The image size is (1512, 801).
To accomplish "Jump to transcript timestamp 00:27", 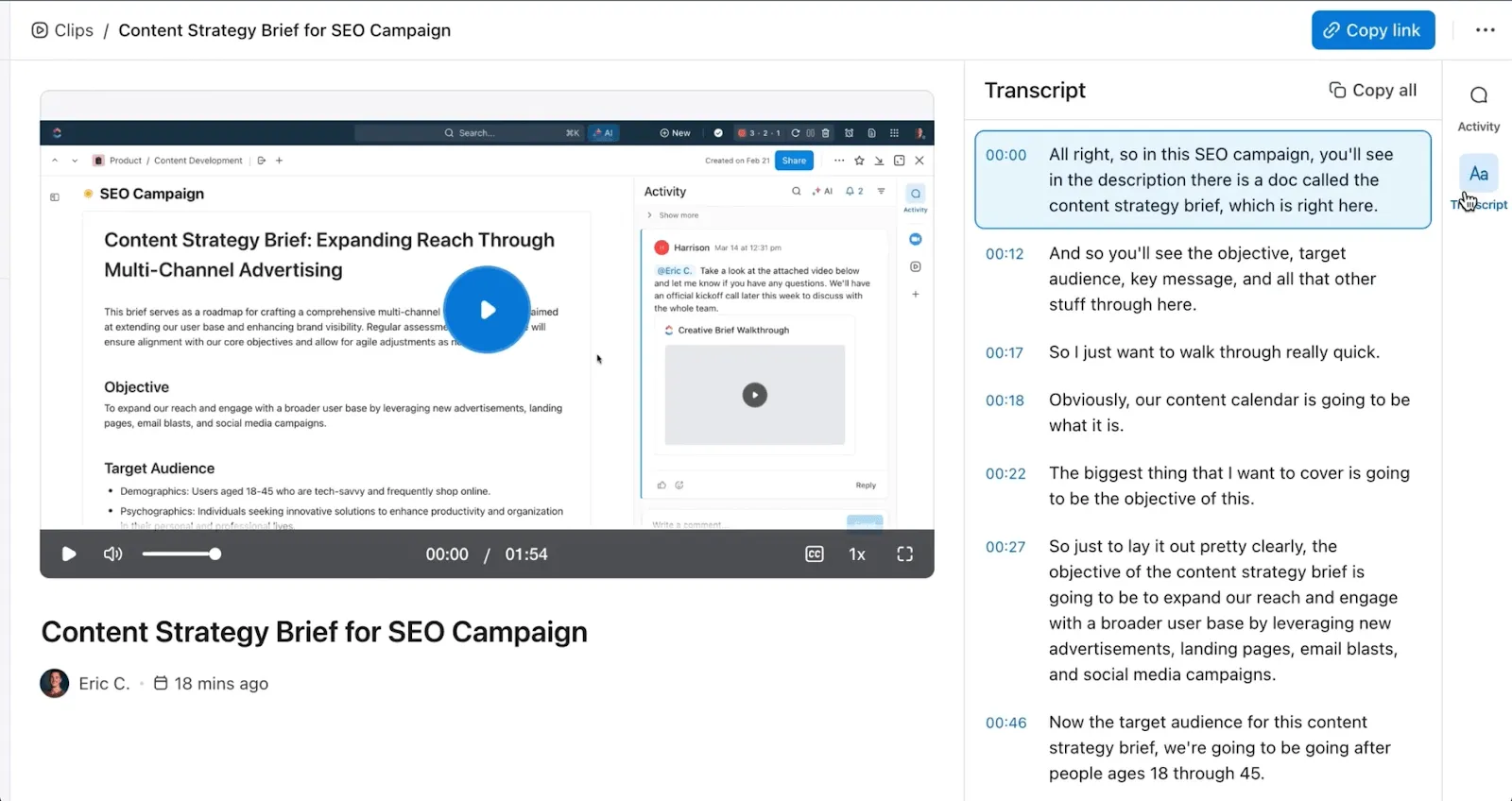I will tap(1005, 547).
